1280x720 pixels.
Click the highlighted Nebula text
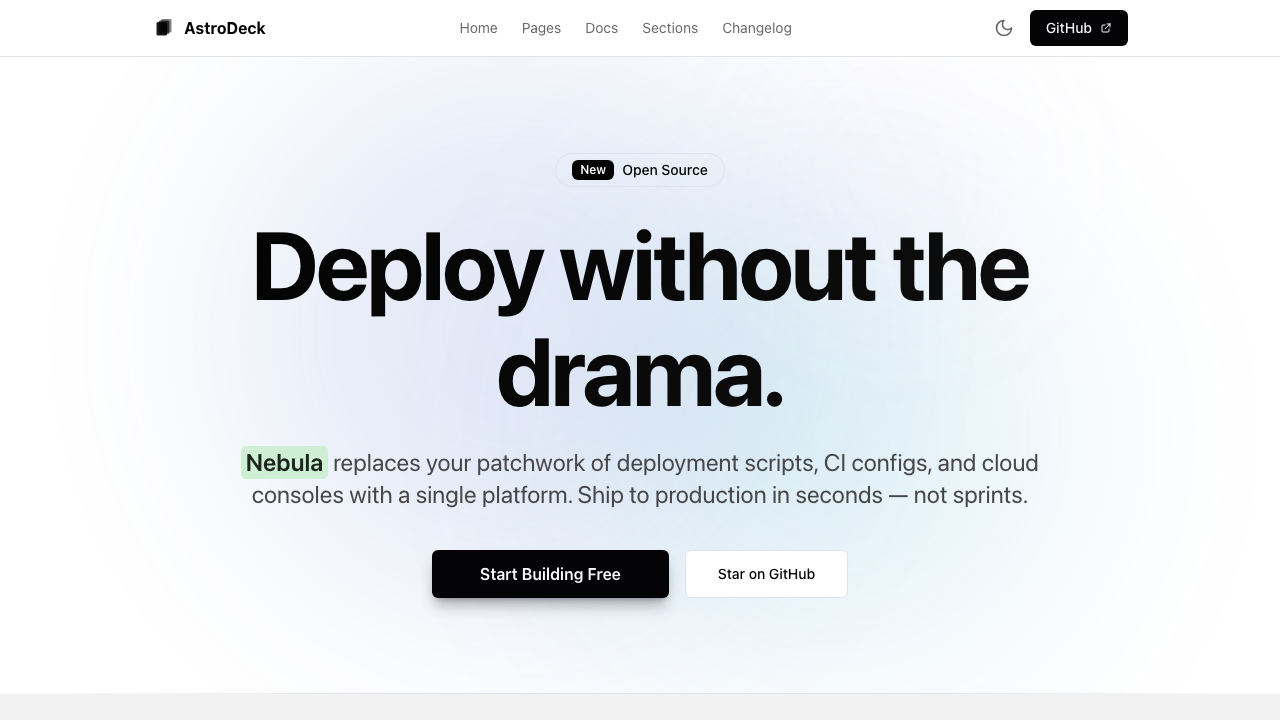point(284,463)
